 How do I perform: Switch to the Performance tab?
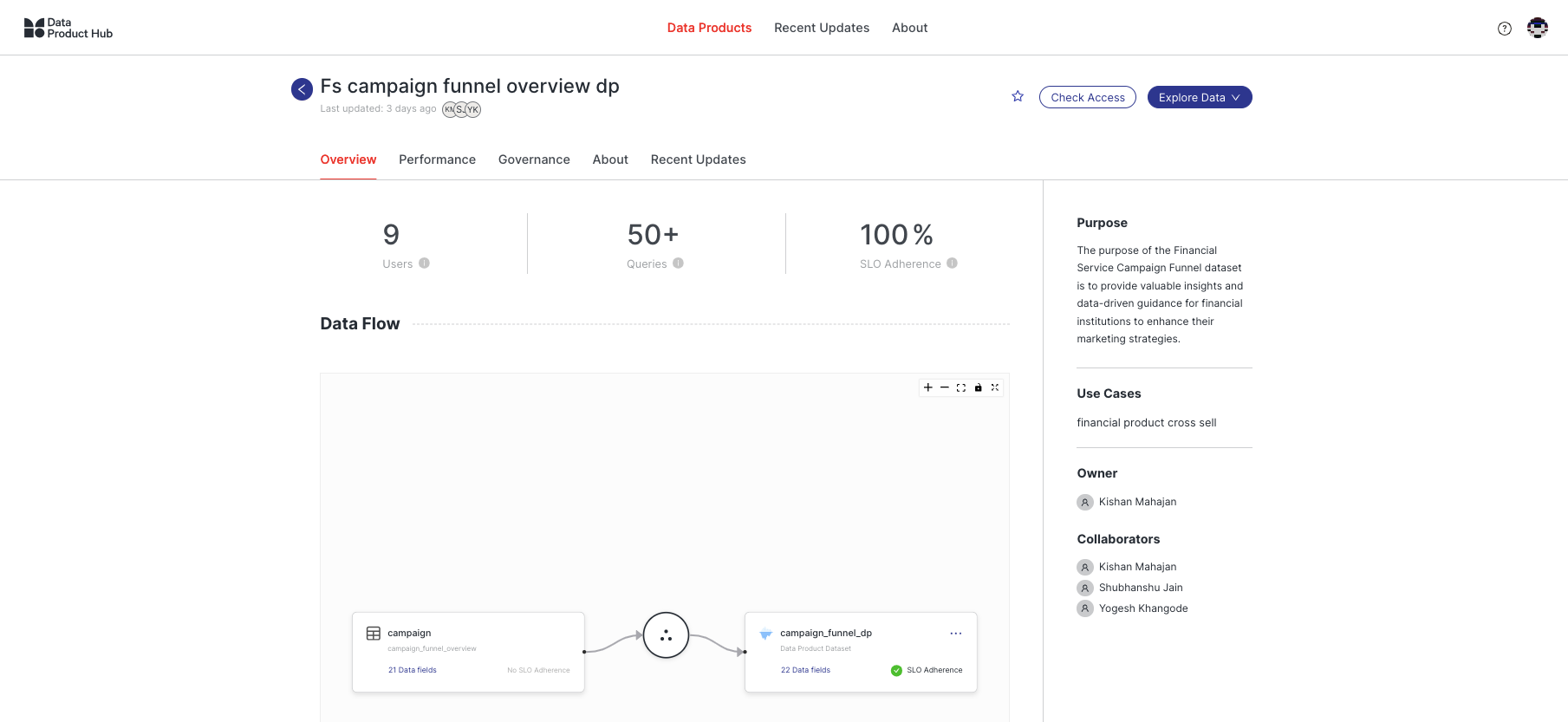(x=437, y=159)
